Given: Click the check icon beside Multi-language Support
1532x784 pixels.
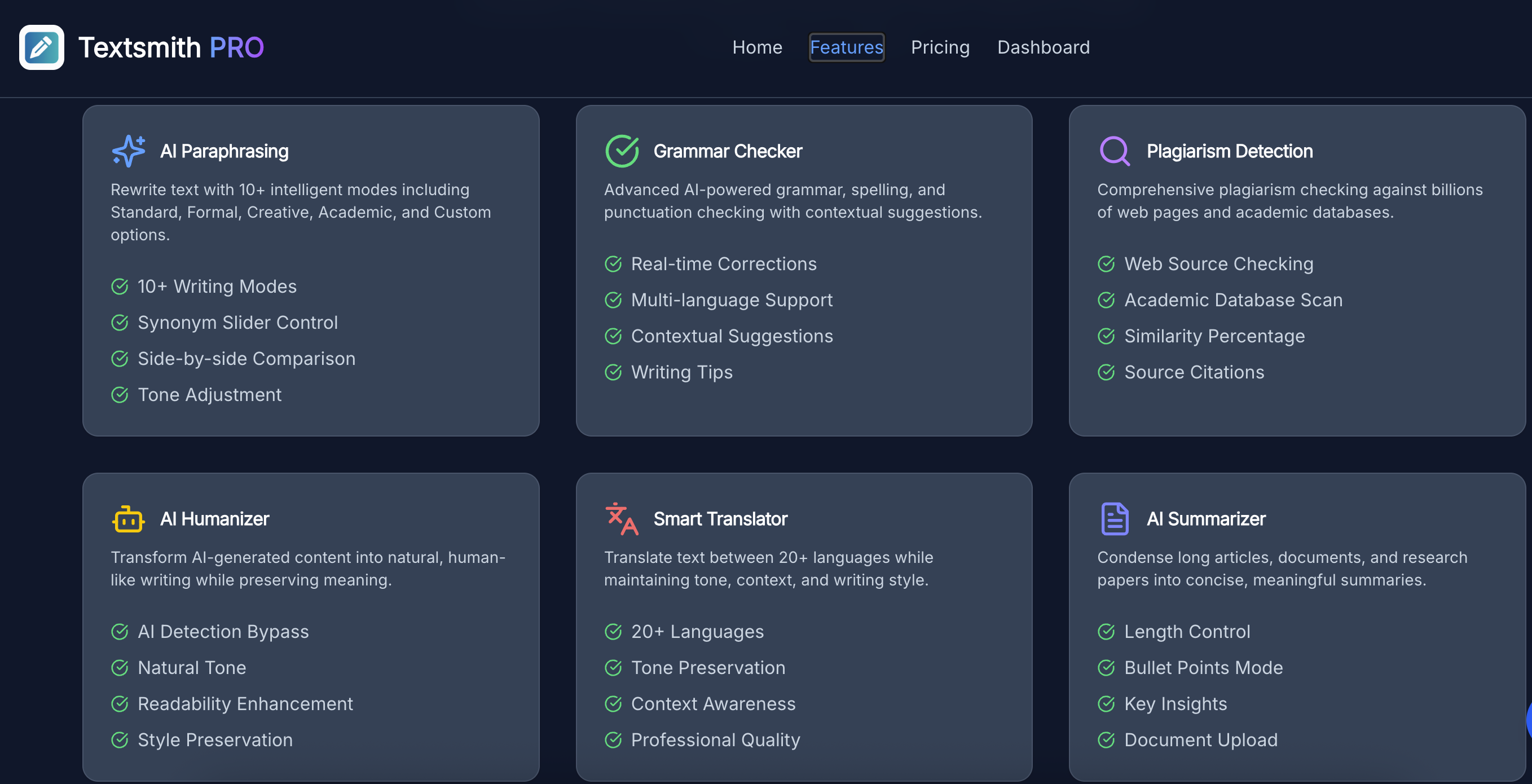Looking at the screenshot, I should (613, 301).
